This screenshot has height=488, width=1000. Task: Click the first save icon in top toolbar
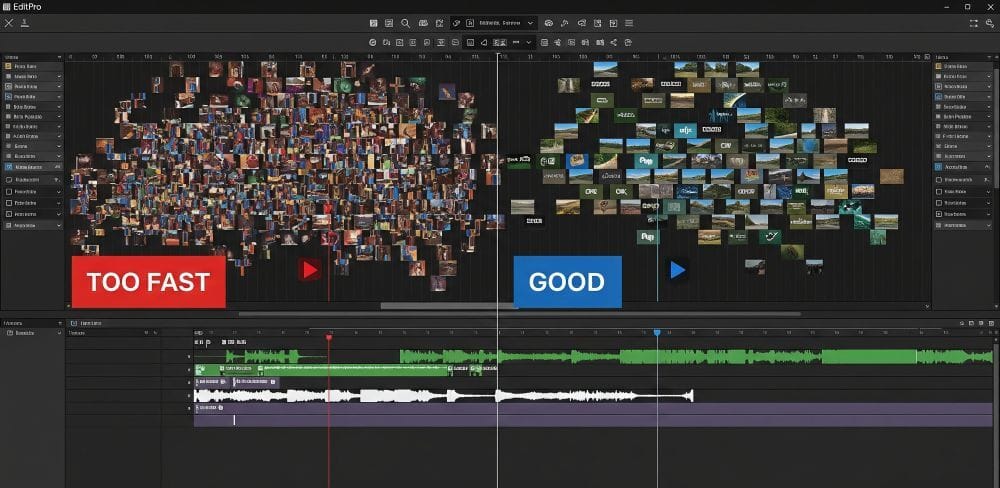[373, 22]
